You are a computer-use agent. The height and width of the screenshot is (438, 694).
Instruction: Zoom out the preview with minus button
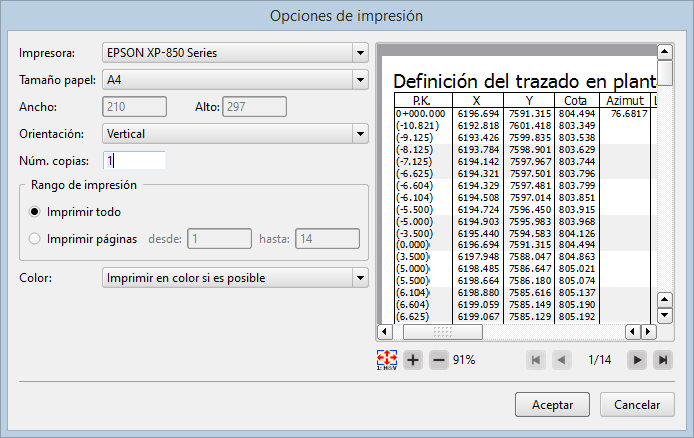coord(439,360)
